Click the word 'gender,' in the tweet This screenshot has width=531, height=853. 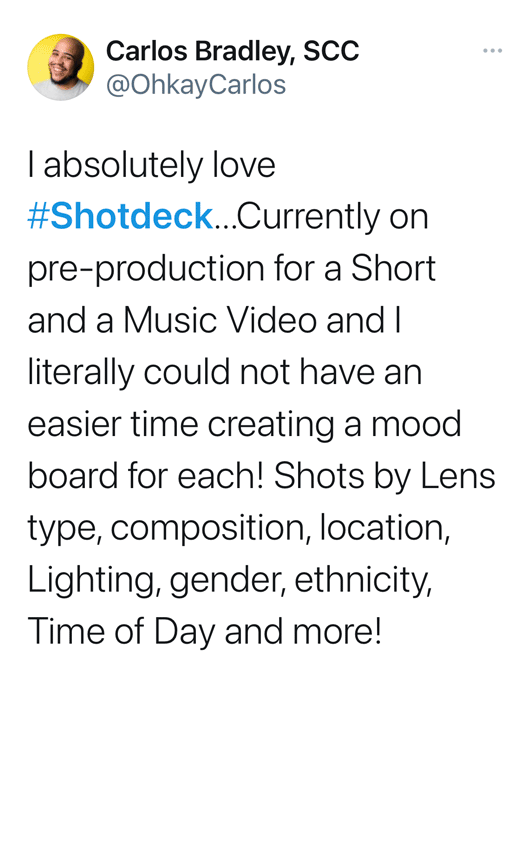(x=227, y=582)
